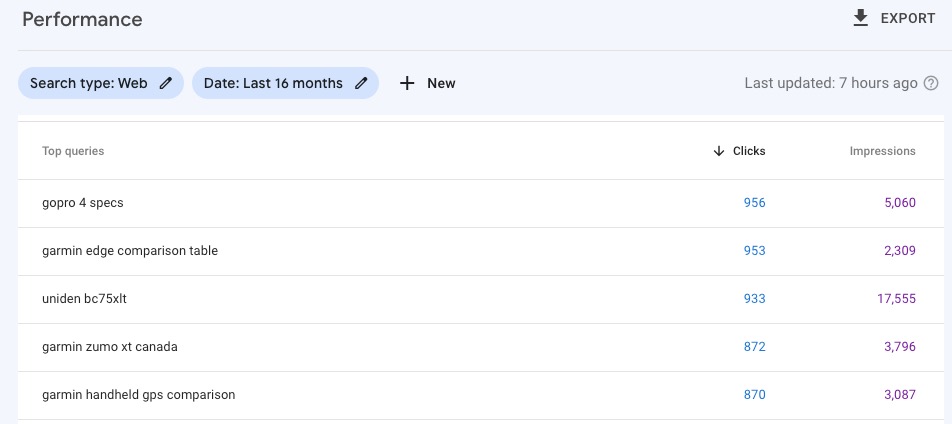Click the plus icon to add filter
The width and height of the screenshot is (952, 424).
coord(407,83)
